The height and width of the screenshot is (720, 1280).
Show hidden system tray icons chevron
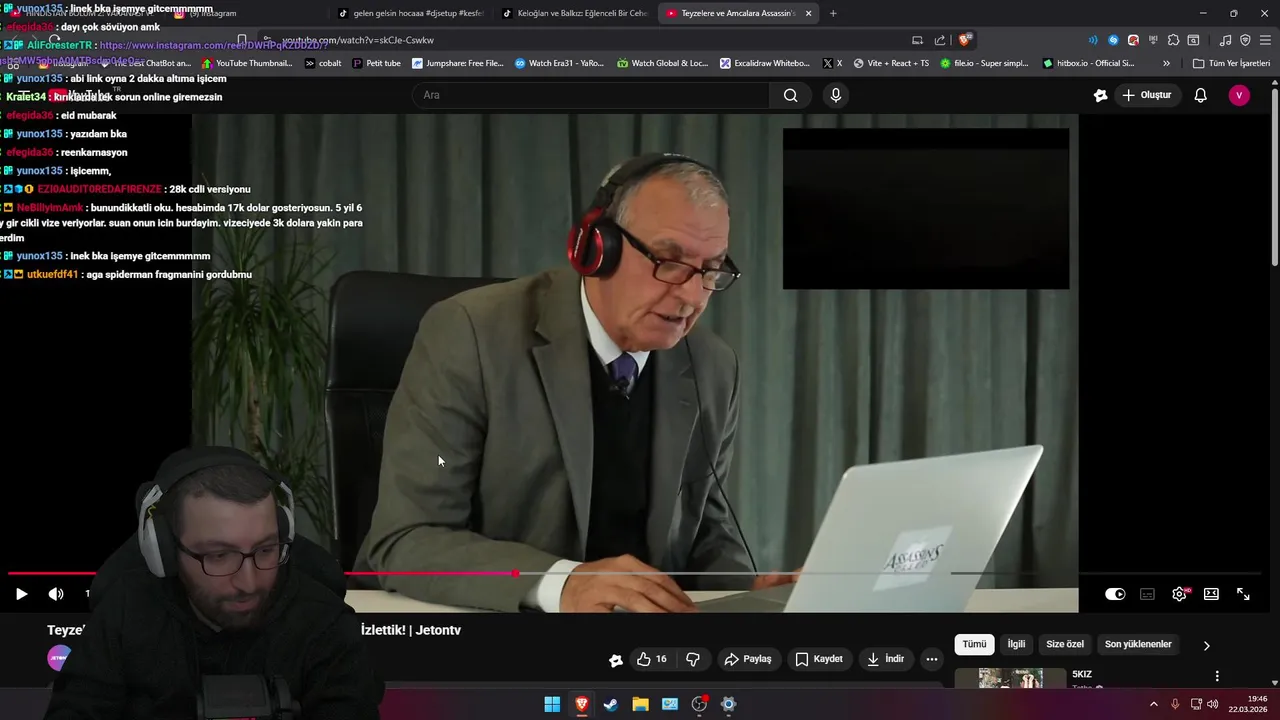pyautogui.click(x=1153, y=704)
